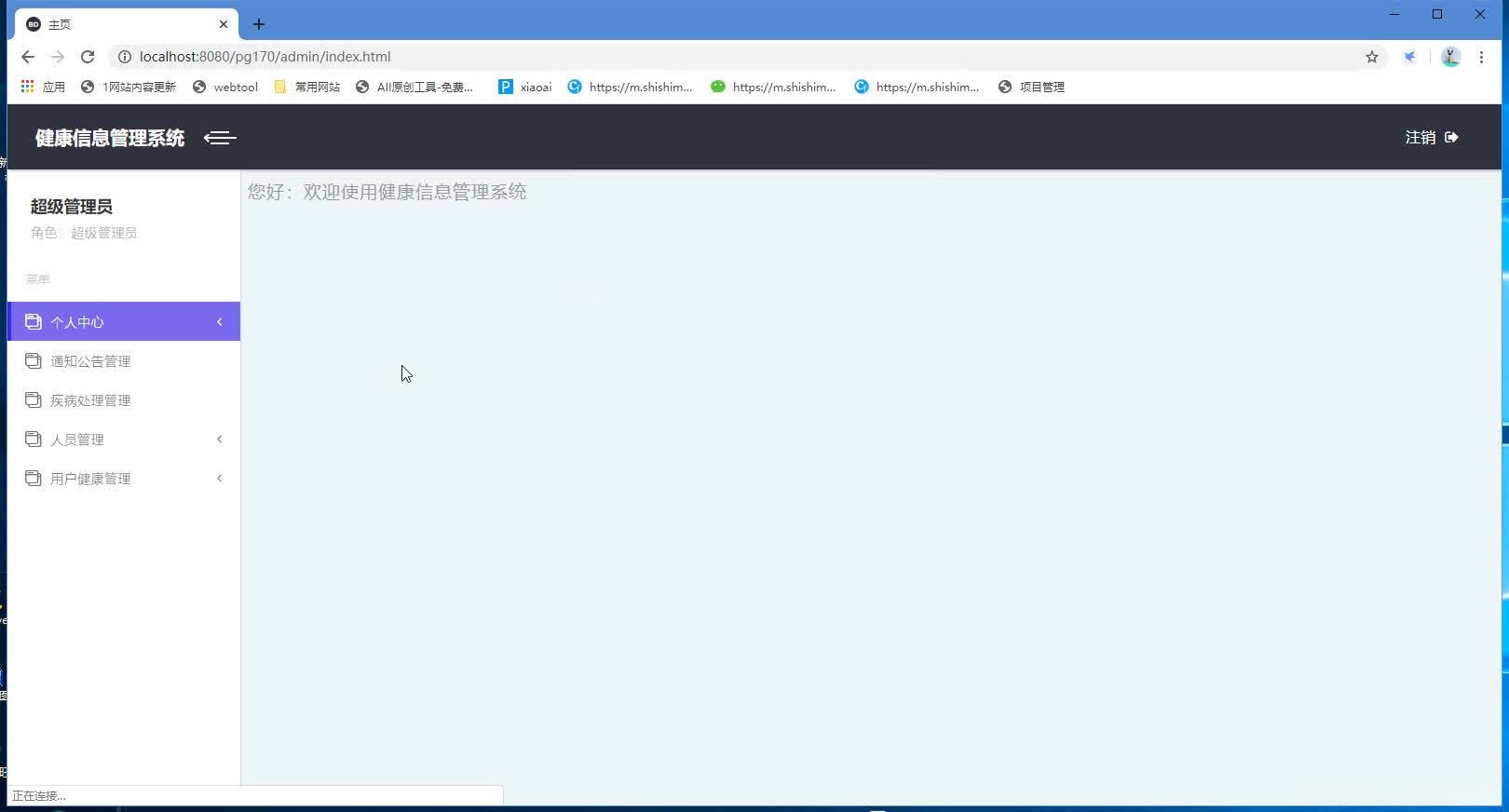Reload the page with refresh icon

(x=88, y=57)
